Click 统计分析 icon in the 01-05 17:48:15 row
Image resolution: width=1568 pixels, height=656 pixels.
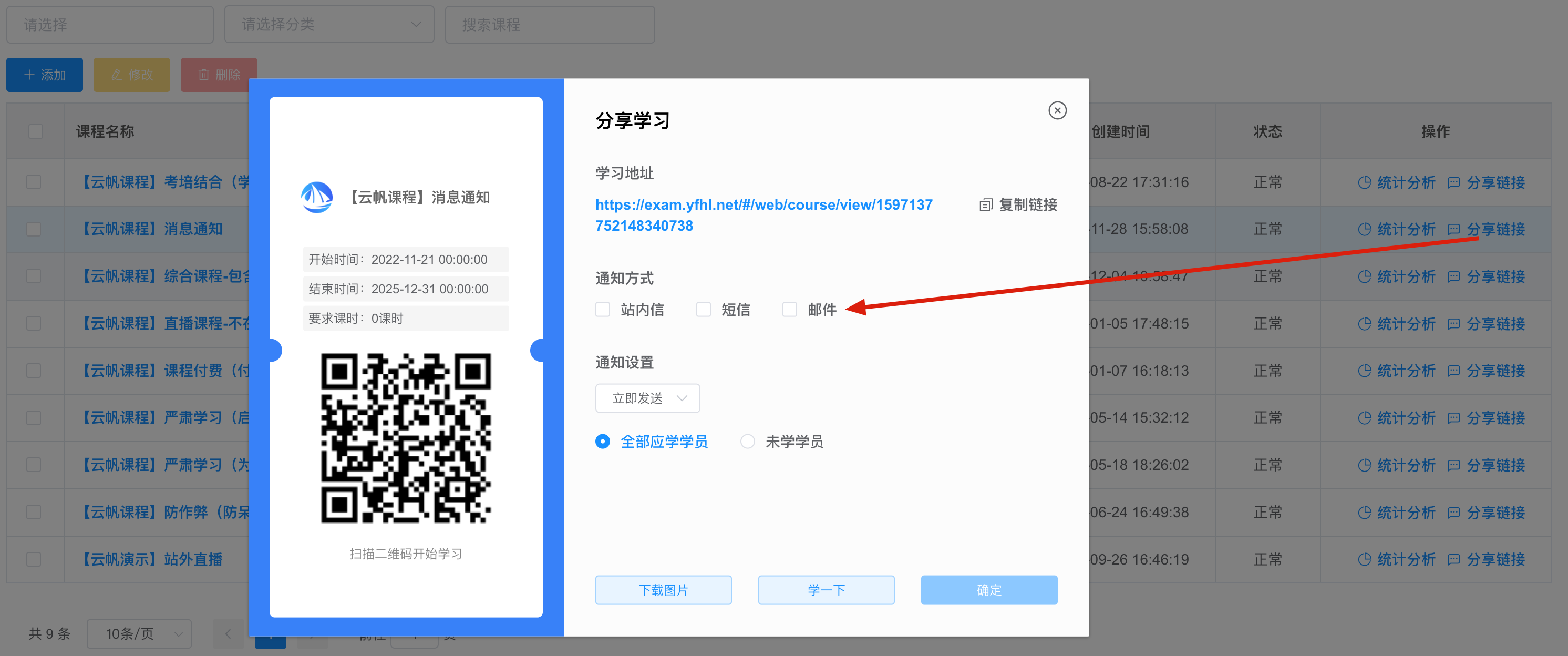[x=1365, y=323]
